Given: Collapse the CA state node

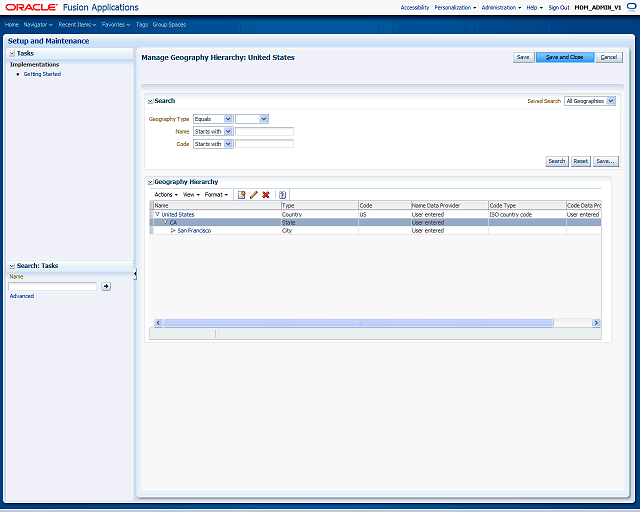Looking at the screenshot, I should (x=165, y=222).
